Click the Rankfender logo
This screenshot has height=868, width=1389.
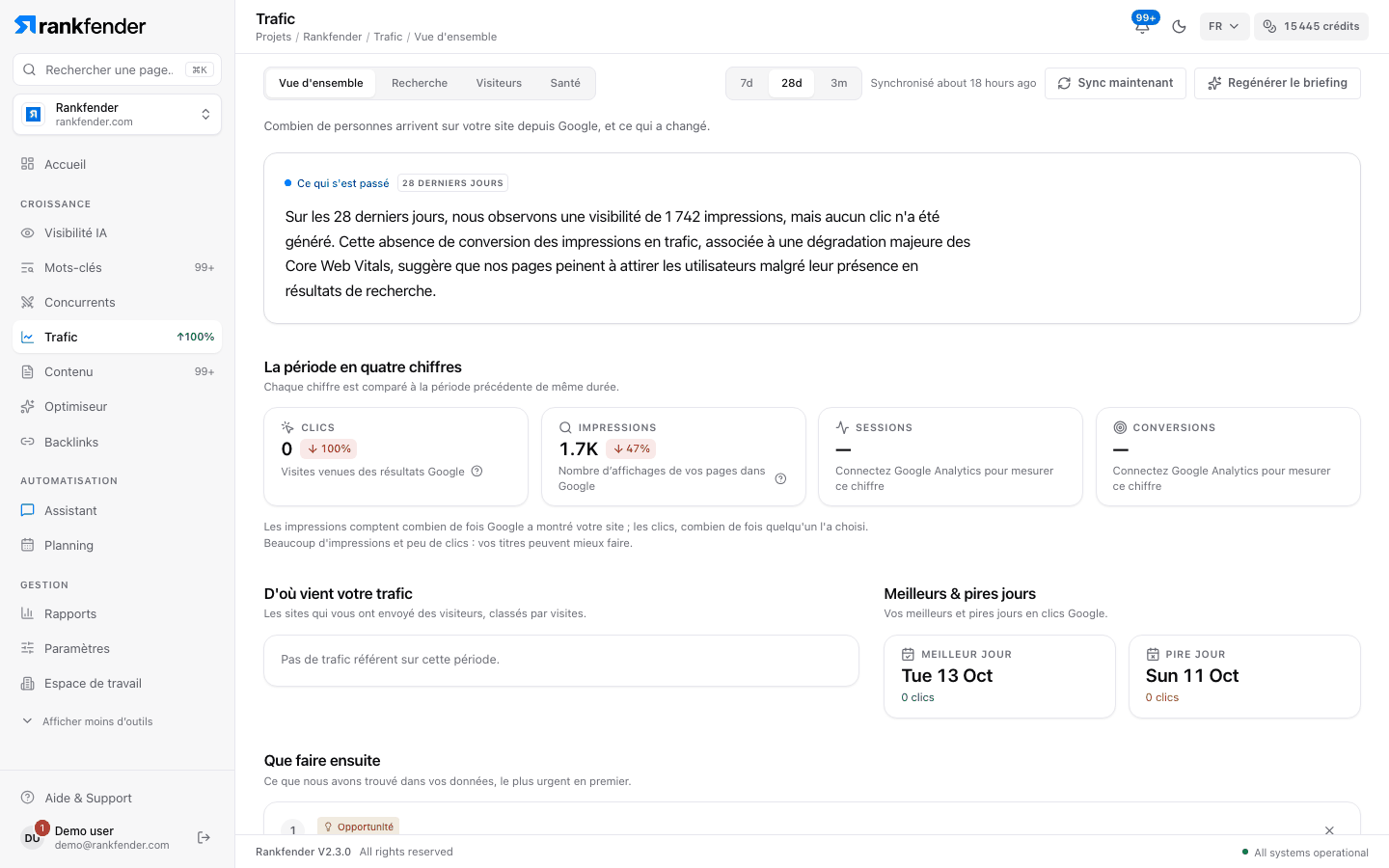[x=80, y=26]
